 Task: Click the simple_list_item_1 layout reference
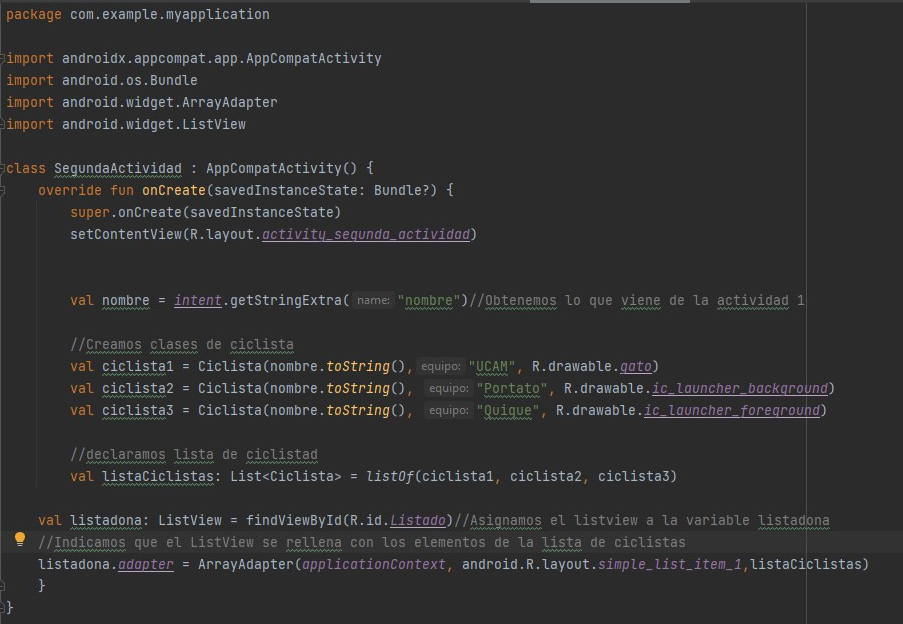pos(671,564)
